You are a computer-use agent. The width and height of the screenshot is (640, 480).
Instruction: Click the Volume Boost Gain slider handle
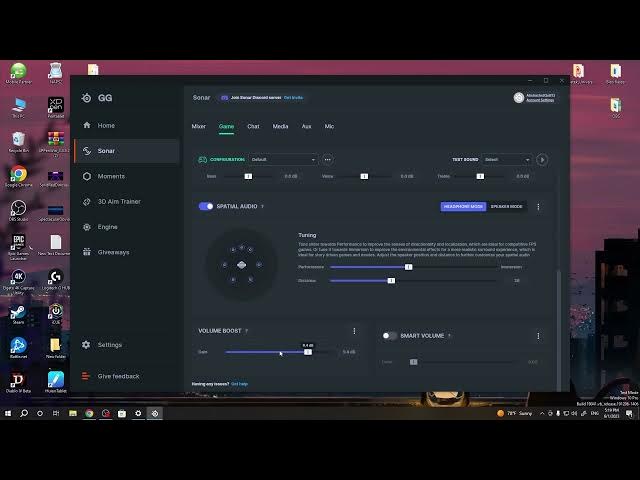pyautogui.click(x=308, y=352)
